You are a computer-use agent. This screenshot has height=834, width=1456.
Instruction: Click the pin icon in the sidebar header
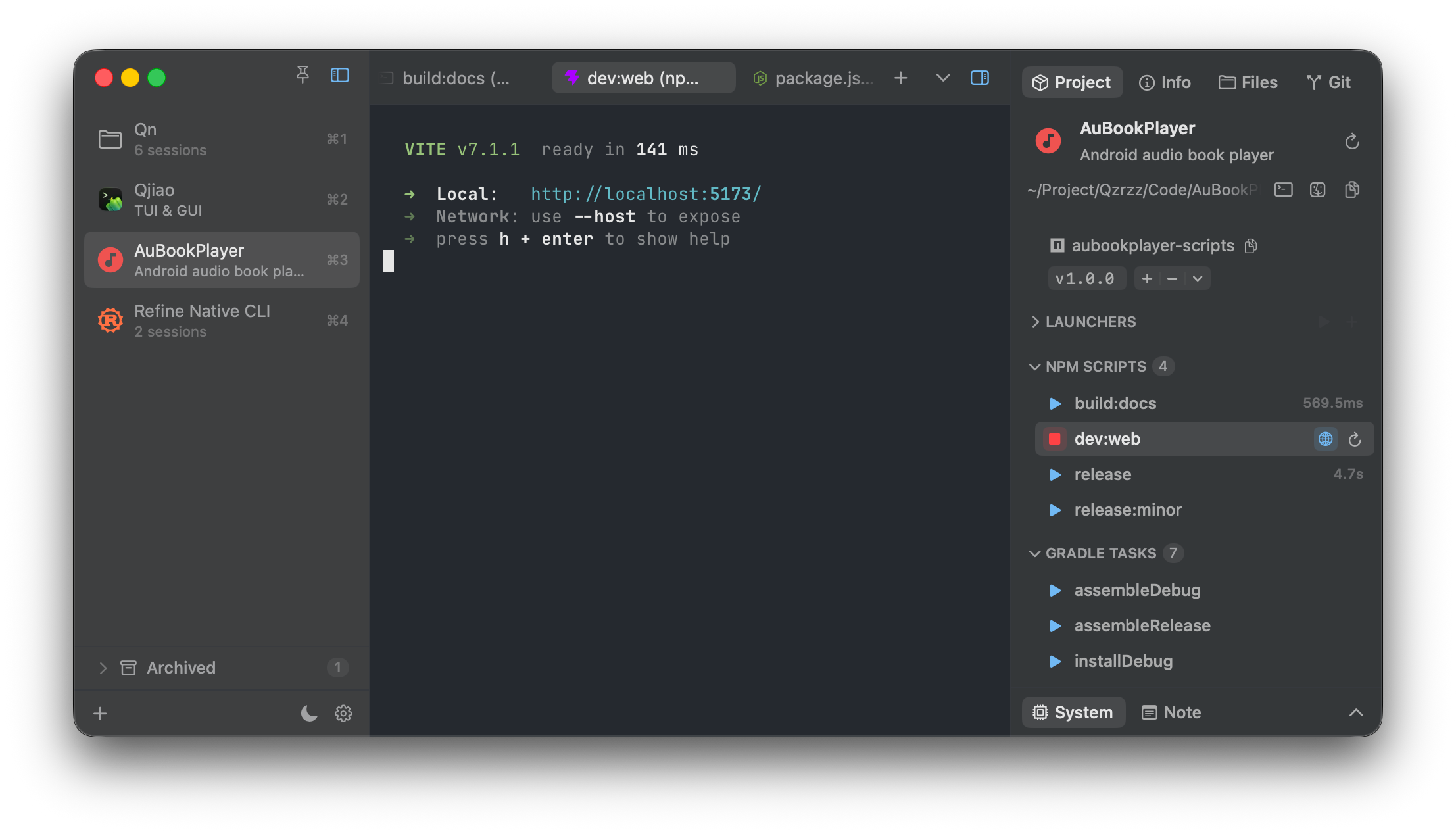click(x=303, y=75)
